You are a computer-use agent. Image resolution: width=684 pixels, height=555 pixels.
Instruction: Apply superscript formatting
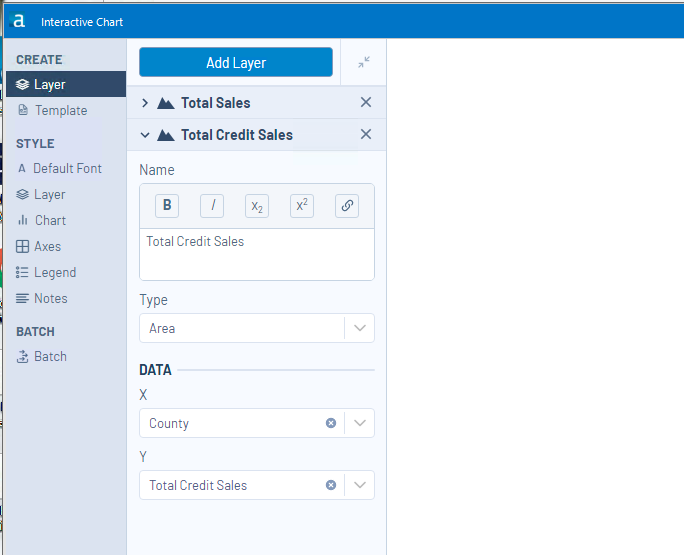(302, 206)
